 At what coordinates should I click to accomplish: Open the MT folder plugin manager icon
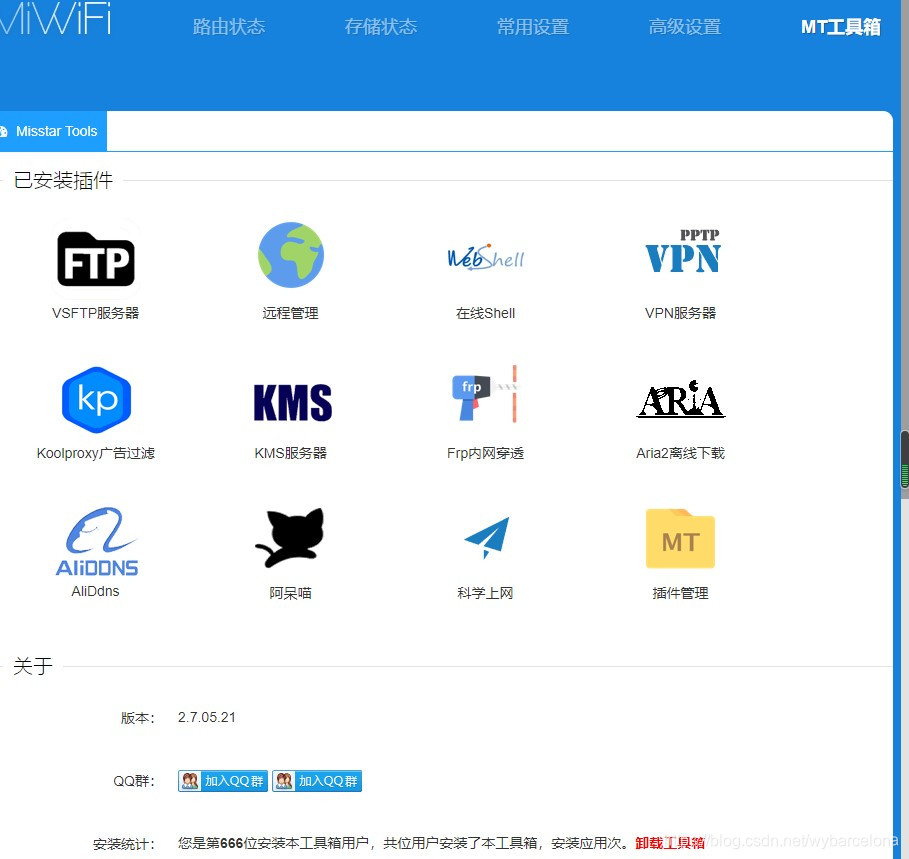680,538
